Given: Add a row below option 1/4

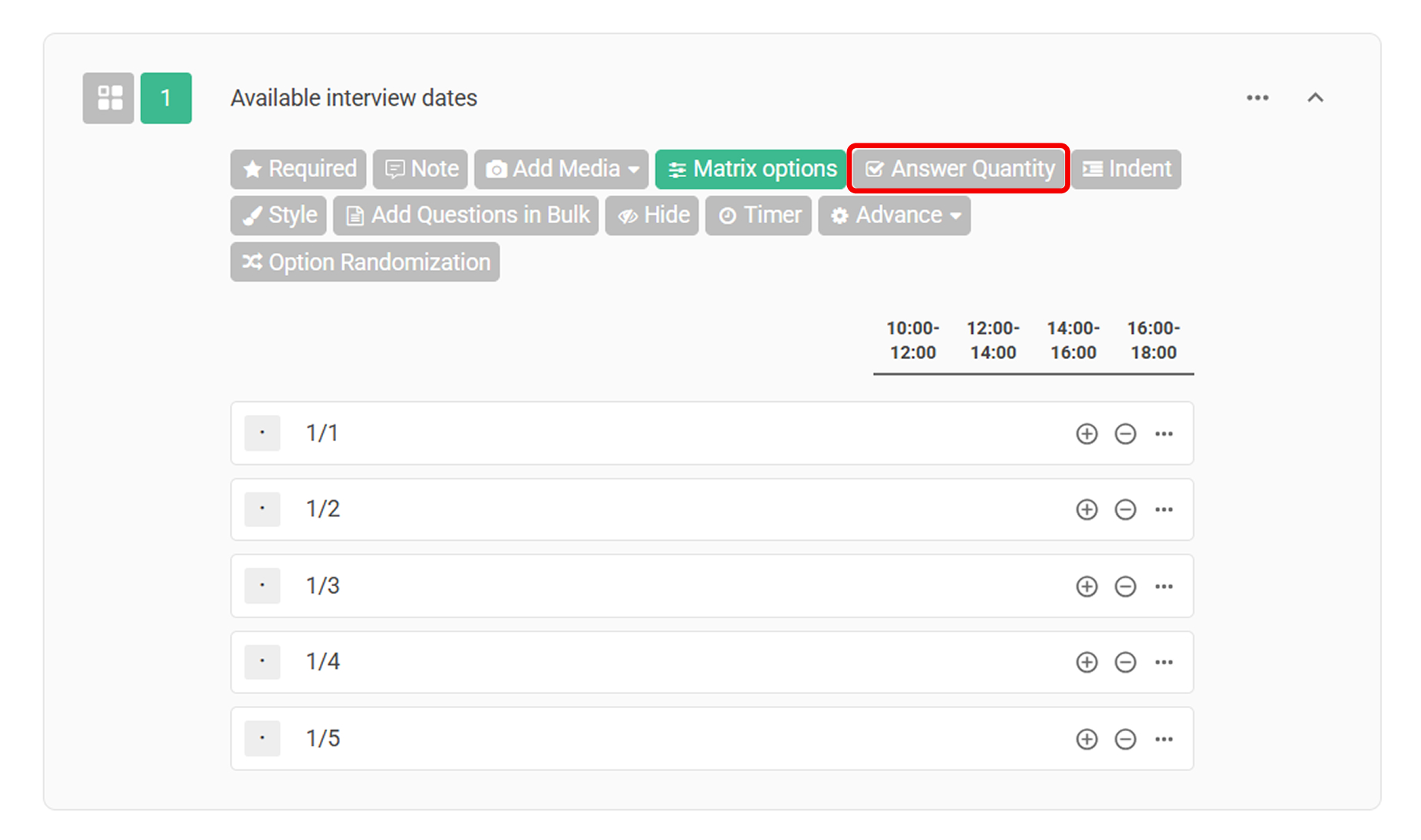Looking at the screenshot, I should (1086, 662).
